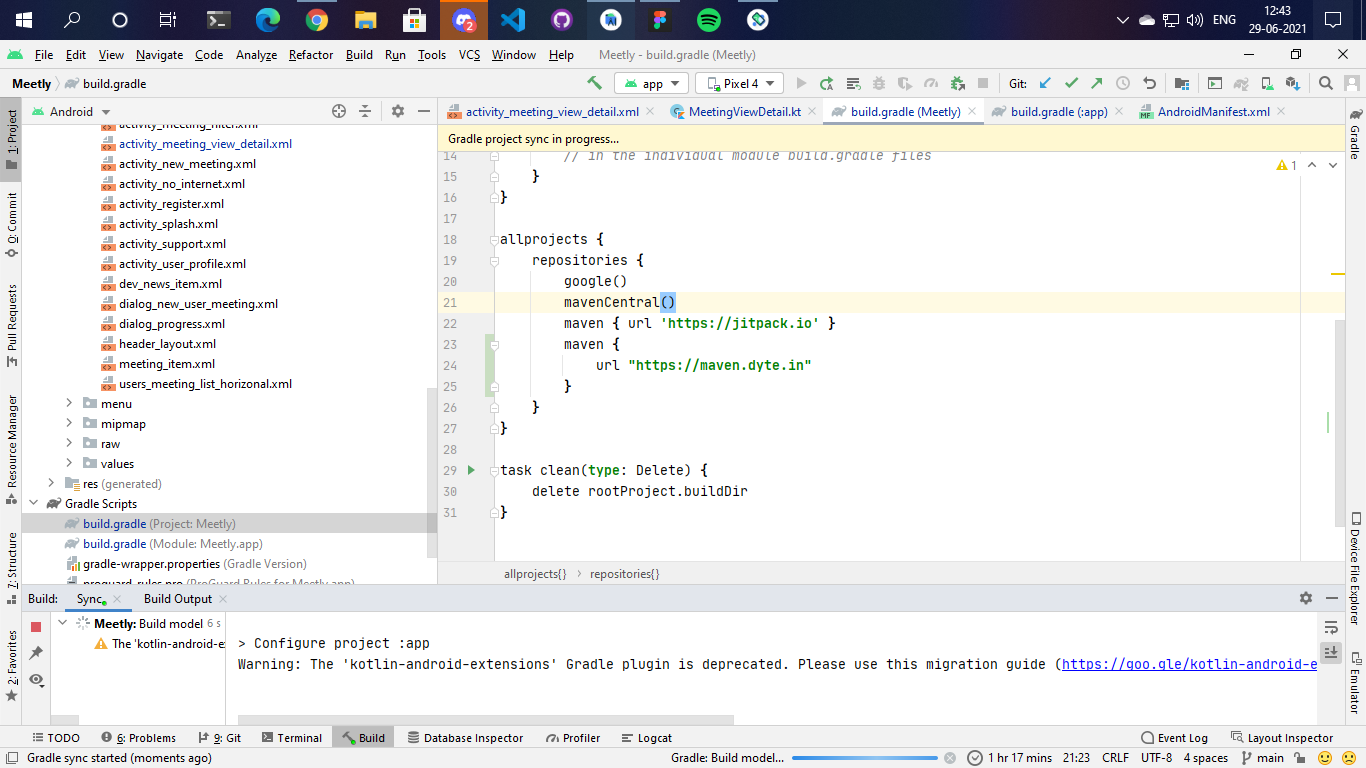This screenshot has height=768, width=1366.
Task: Expand the res (generated) folder
Action: click(52, 483)
